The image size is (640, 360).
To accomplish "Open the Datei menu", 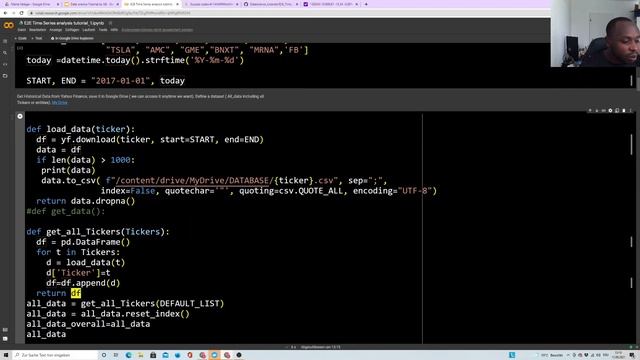I will point(21,30).
